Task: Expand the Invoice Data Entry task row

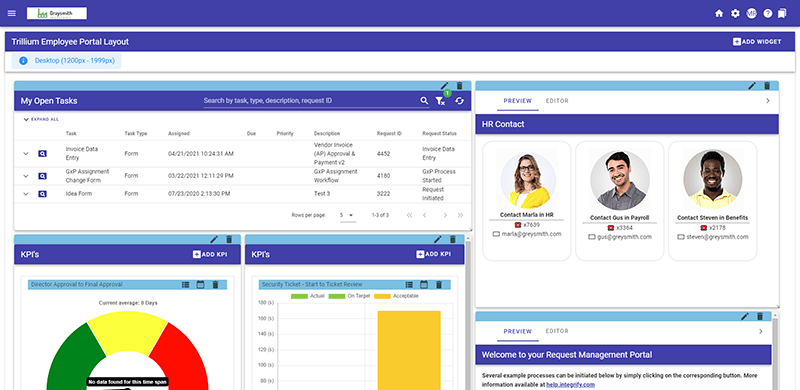Action: pos(26,154)
